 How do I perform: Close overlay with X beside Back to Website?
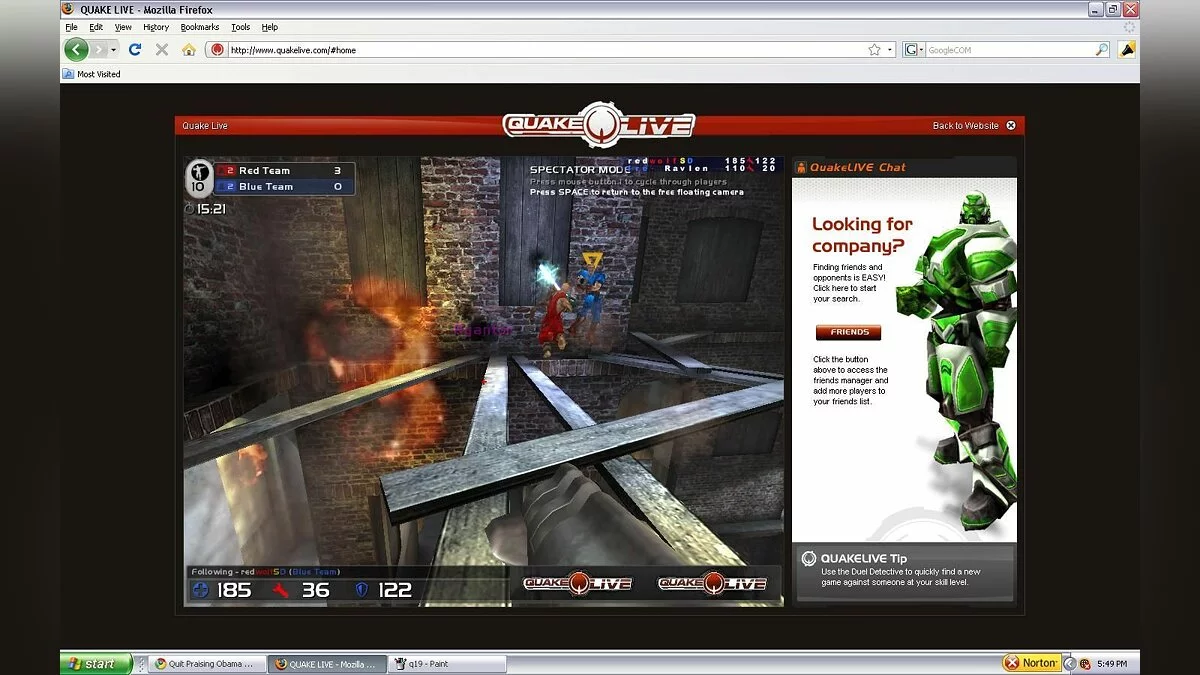click(x=1011, y=126)
